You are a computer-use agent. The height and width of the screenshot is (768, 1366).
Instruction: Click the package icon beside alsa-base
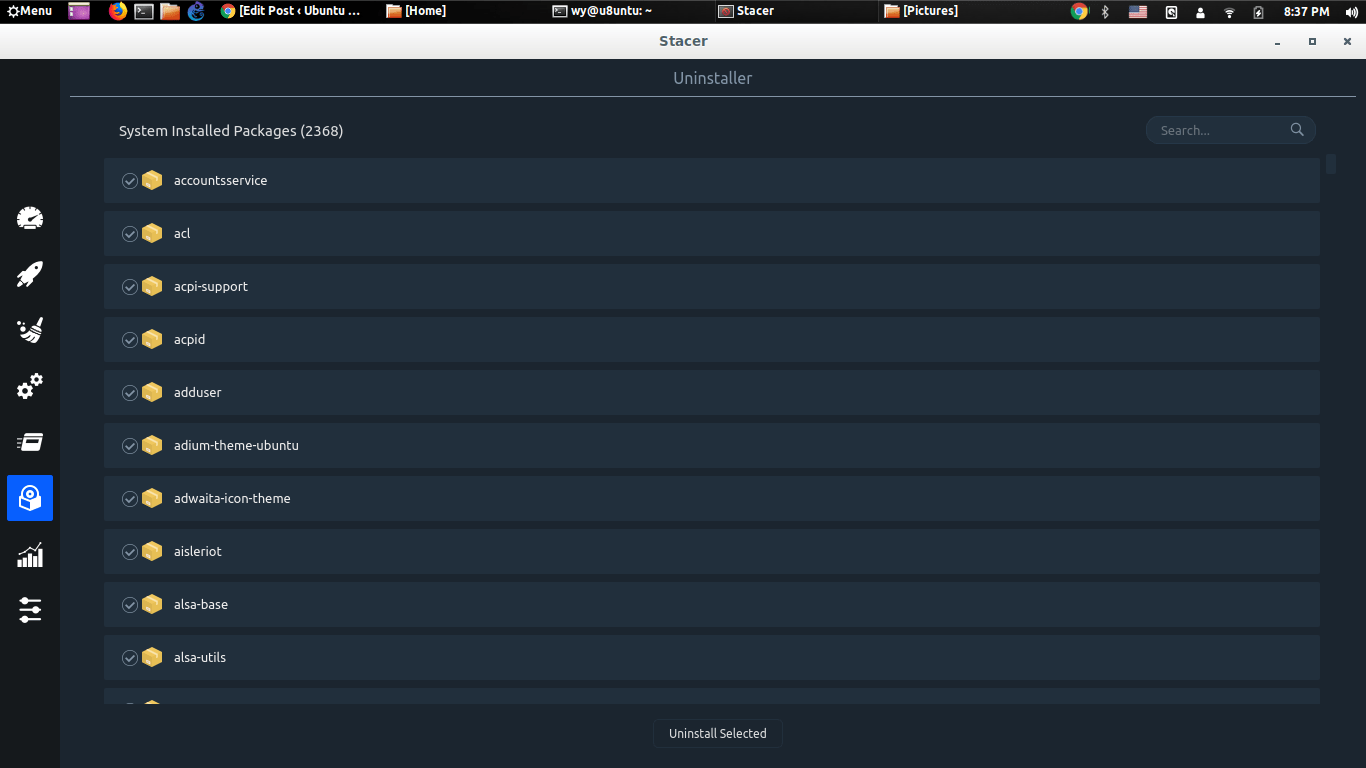[152, 604]
